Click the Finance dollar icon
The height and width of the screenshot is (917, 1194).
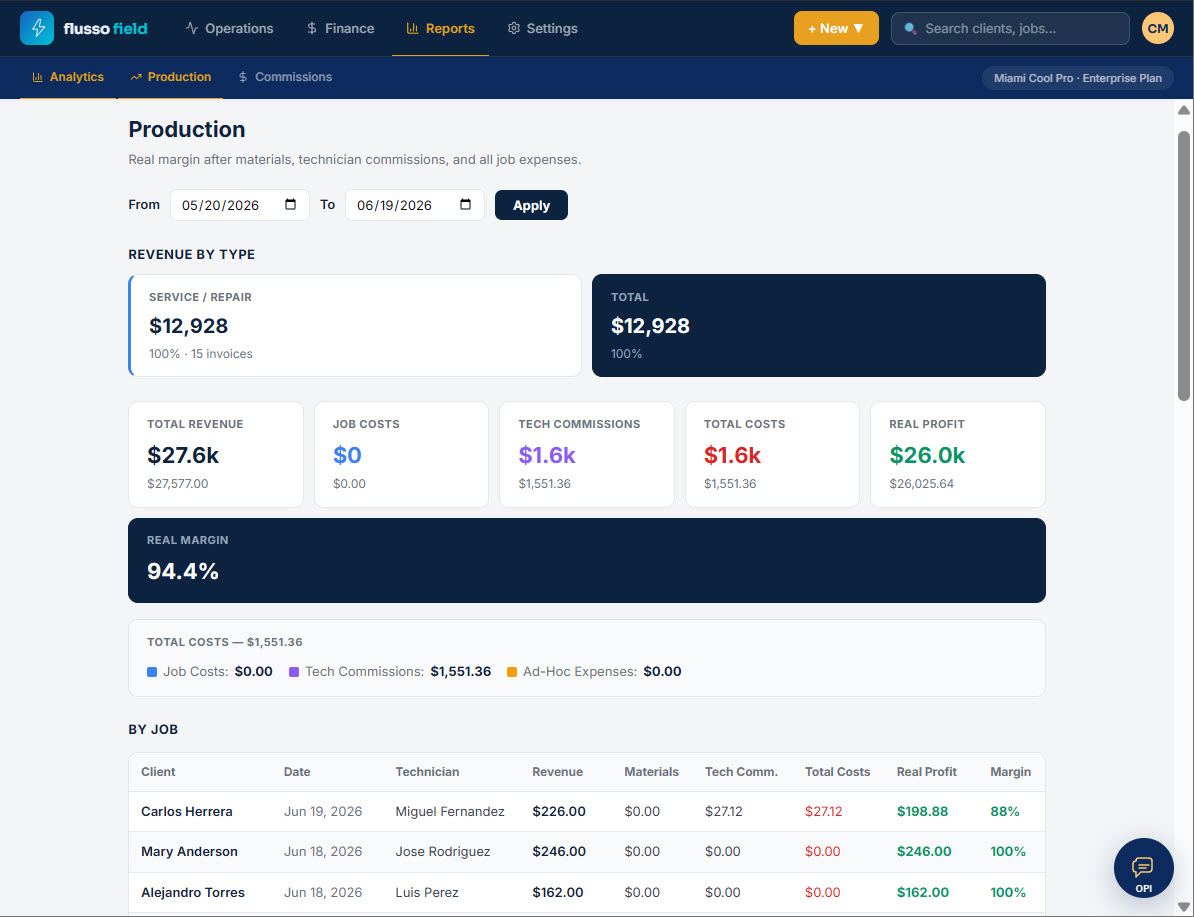coord(311,28)
